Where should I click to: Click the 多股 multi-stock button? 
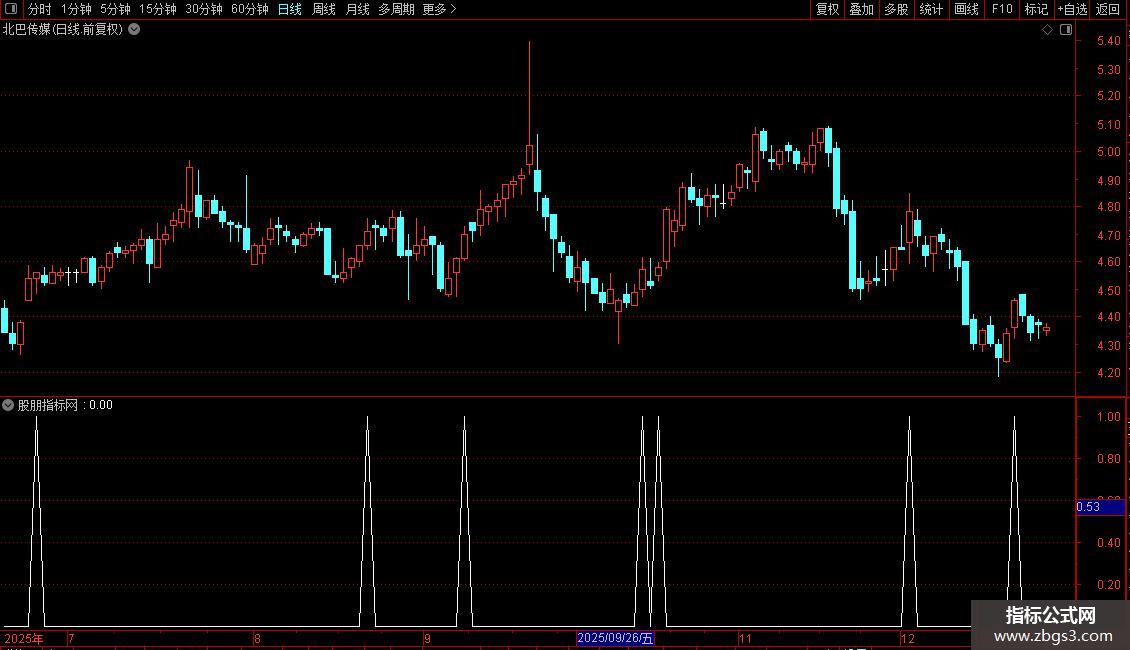point(896,9)
